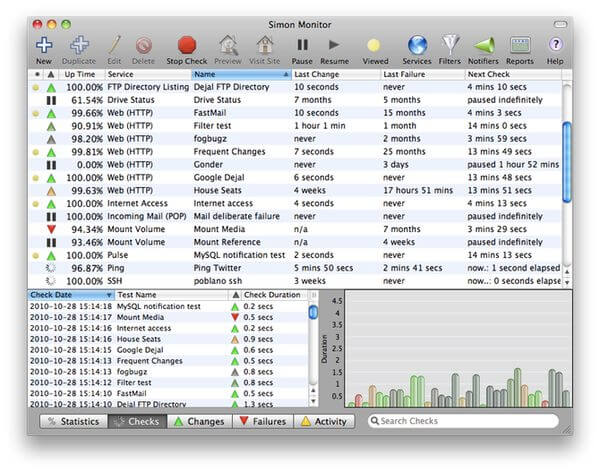Click red triangle in Mount Media check entry
The height and width of the screenshot is (473, 600).
click(x=235, y=317)
